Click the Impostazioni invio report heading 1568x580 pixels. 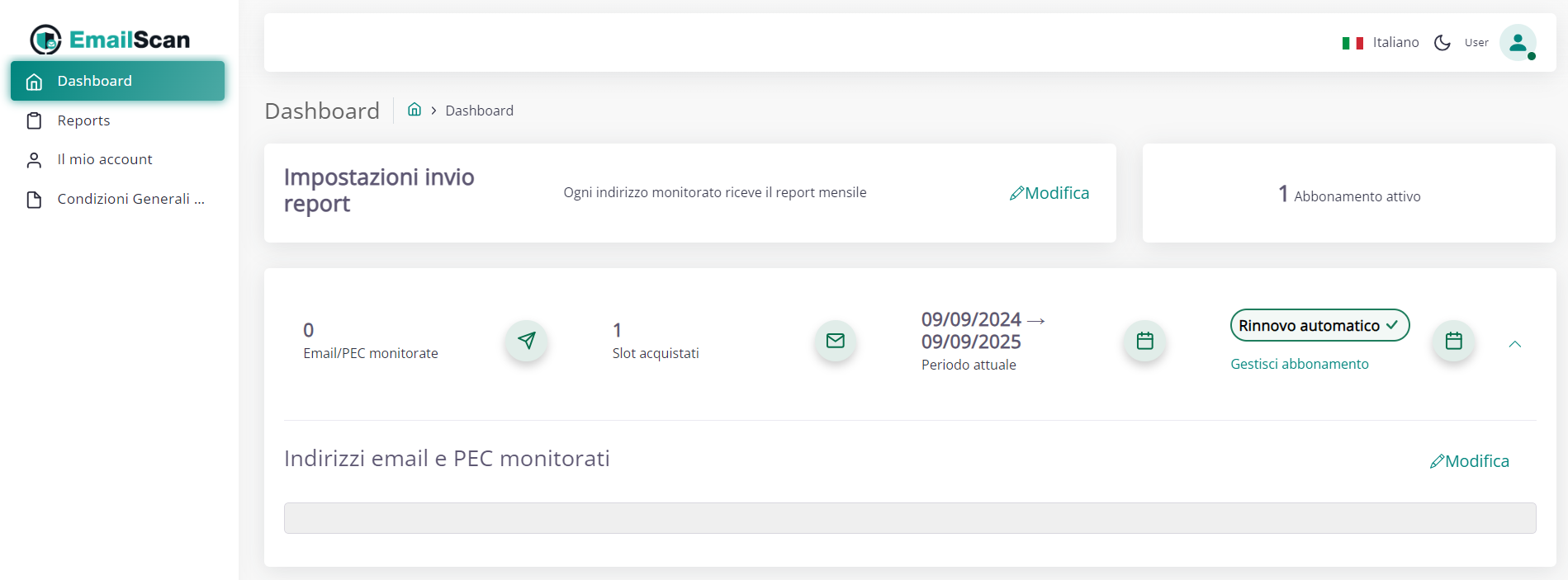pos(379,191)
